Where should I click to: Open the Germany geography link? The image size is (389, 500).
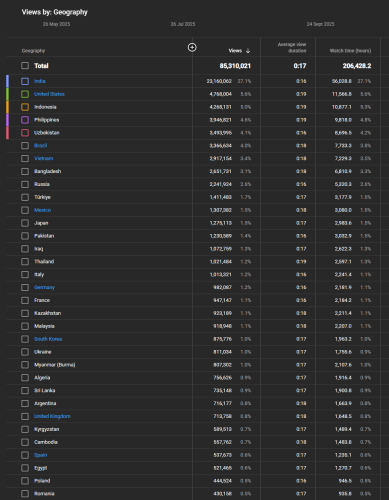point(44,287)
